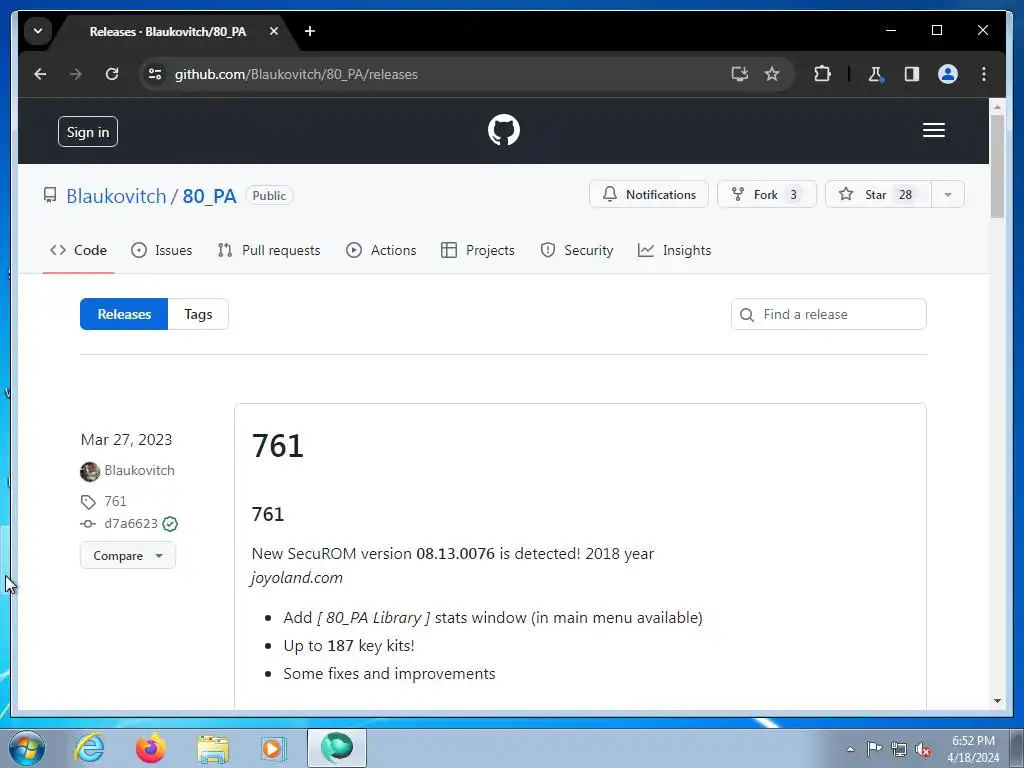Click the page vertical scrollbar thumb
Image resolution: width=1024 pixels, height=768 pixels.
point(997,167)
